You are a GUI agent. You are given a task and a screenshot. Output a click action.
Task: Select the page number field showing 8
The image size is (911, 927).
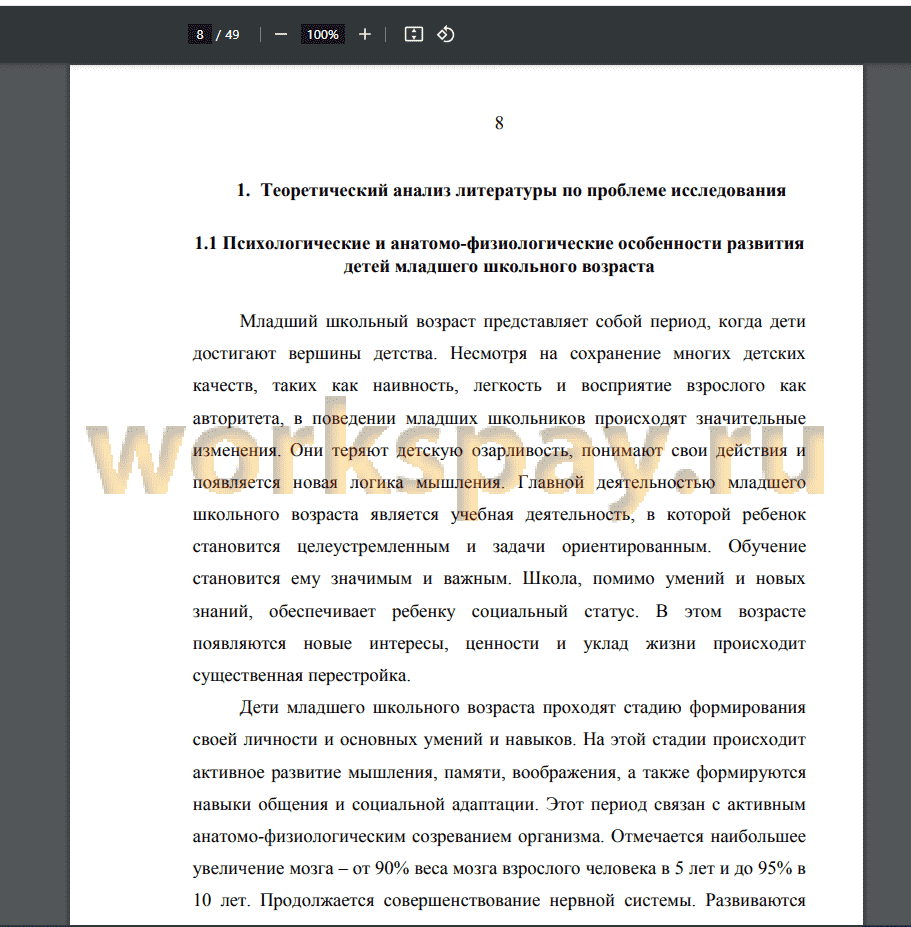click(x=200, y=34)
